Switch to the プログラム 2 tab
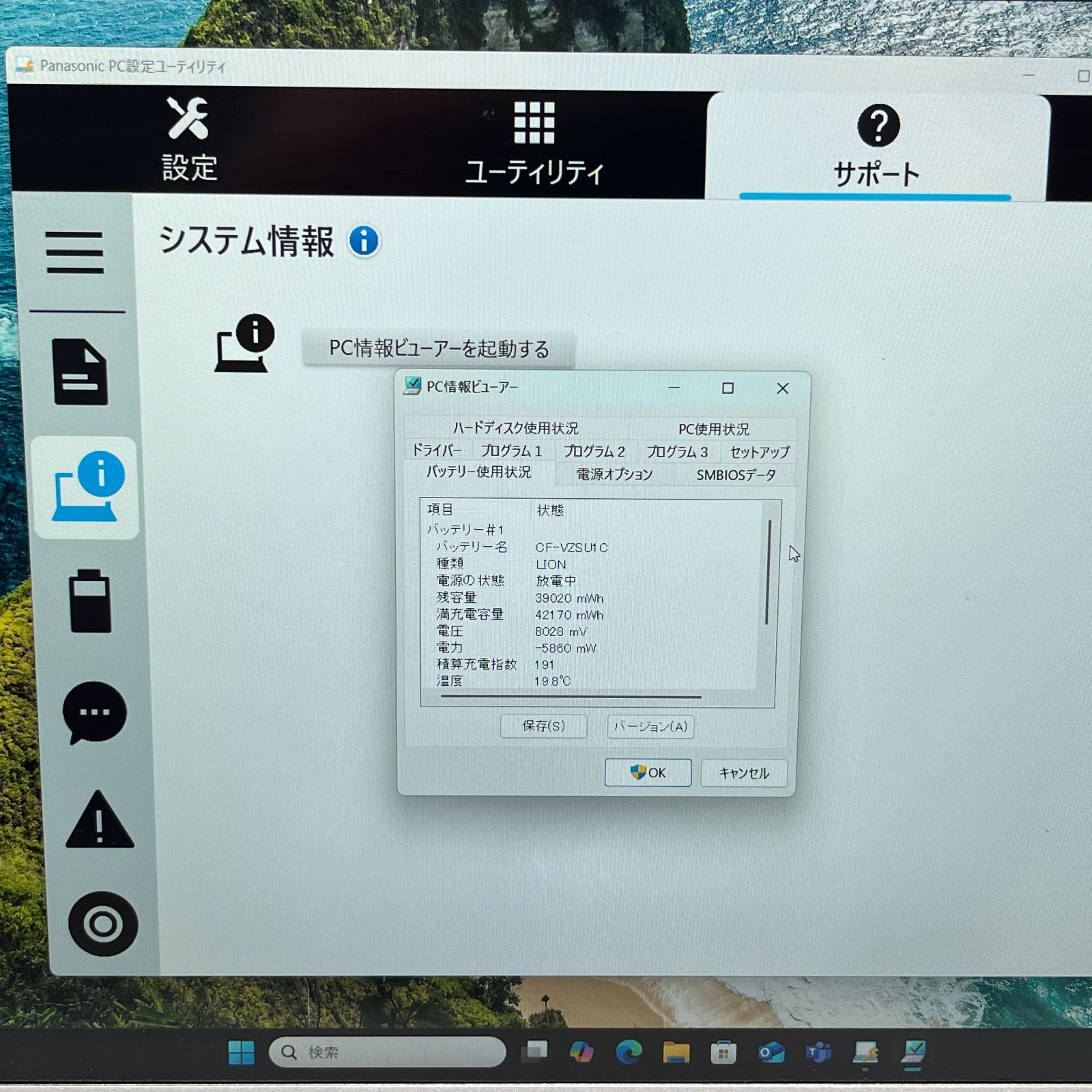This screenshot has width=1092, height=1092. [594, 452]
